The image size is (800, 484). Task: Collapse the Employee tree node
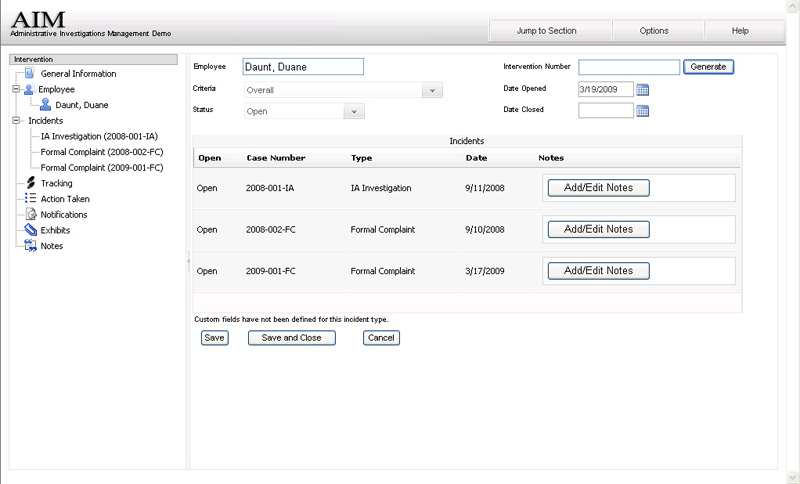tap(16, 89)
